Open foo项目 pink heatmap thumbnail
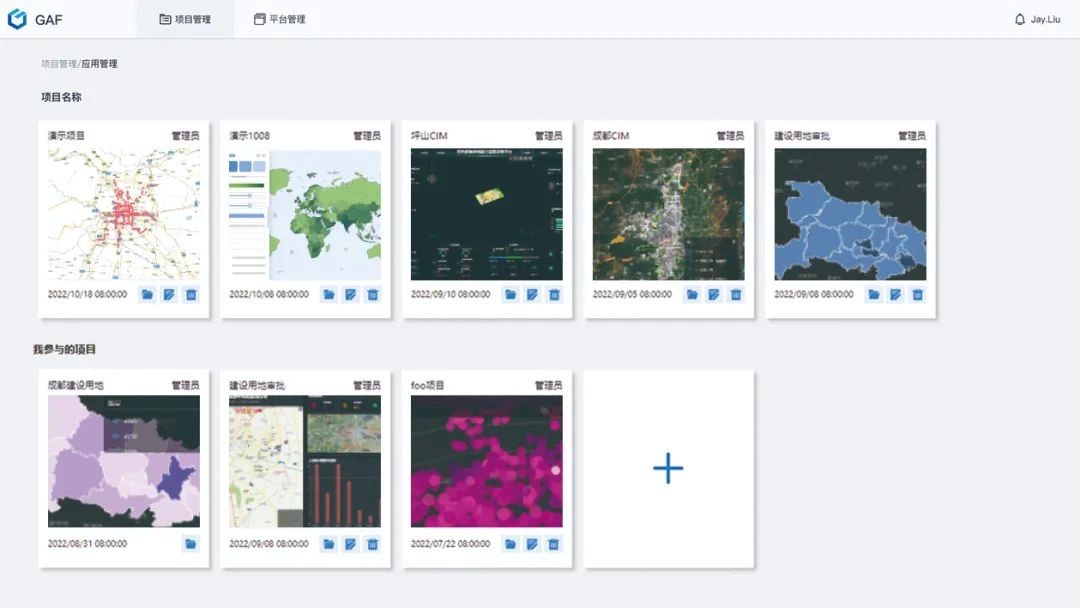Screen dimensions: 1080x608 [487, 461]
